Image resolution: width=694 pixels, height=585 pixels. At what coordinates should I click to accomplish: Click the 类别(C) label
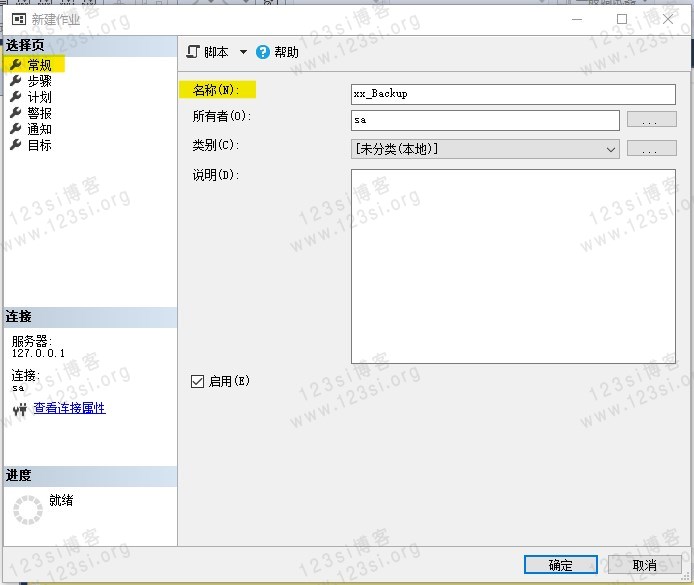pos(216,145)
